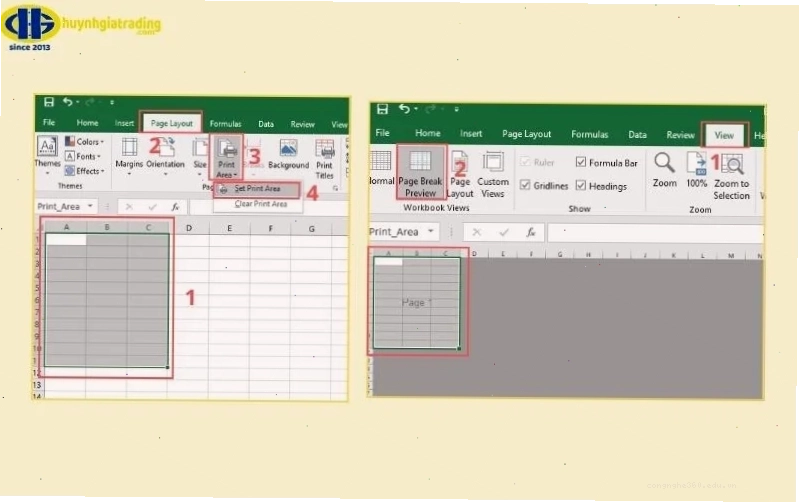Click formula bar input in right window
The width and height of the screenshot is (799, 502).
tap(655, 233)
